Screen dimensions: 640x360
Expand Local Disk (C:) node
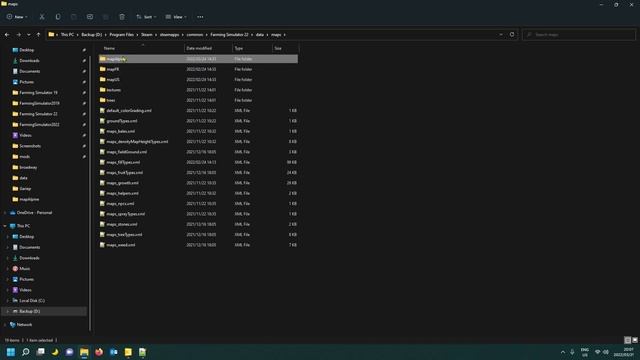(x=7, y=300)
